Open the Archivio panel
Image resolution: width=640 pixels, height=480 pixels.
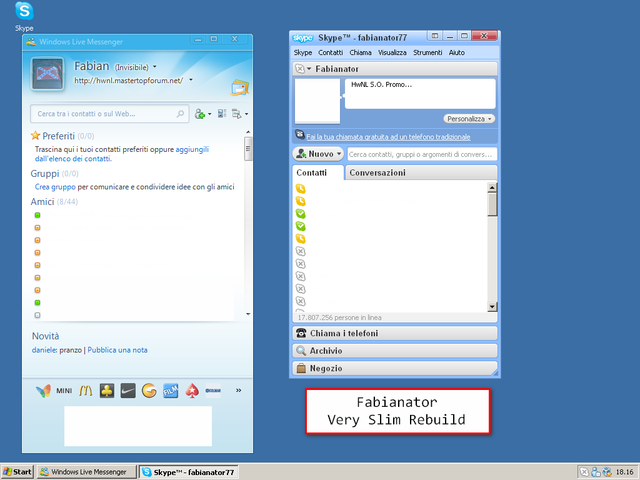pyautogui.click(x=395, y=351)
